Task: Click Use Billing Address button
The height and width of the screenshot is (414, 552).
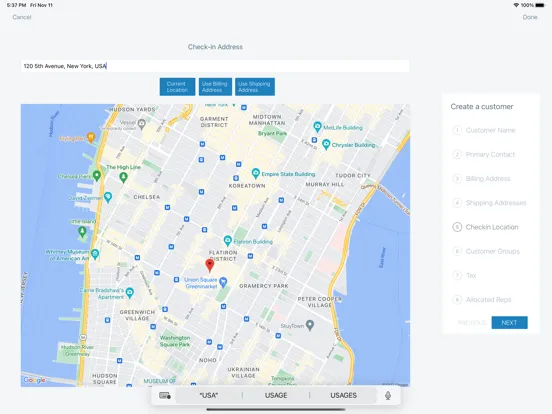Action: pyautogui.click(x=215, y=87)
